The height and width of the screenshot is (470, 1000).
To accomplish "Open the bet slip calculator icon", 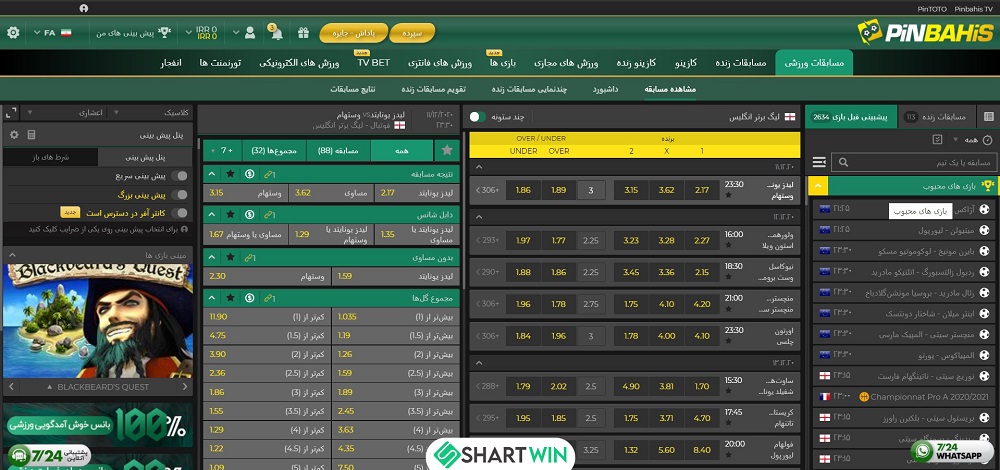I will coord(31,135).
